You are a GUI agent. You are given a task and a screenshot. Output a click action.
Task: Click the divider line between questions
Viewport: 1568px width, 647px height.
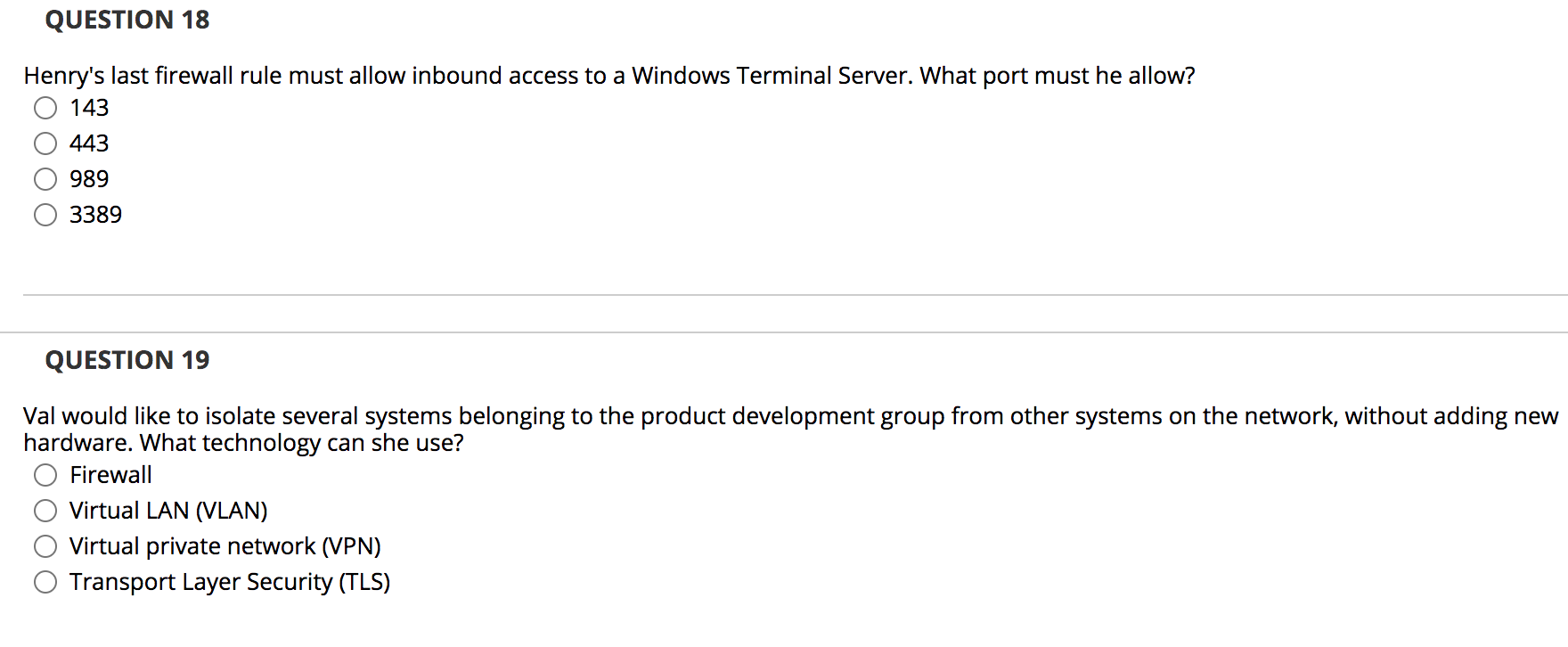[x=784, y=293]
